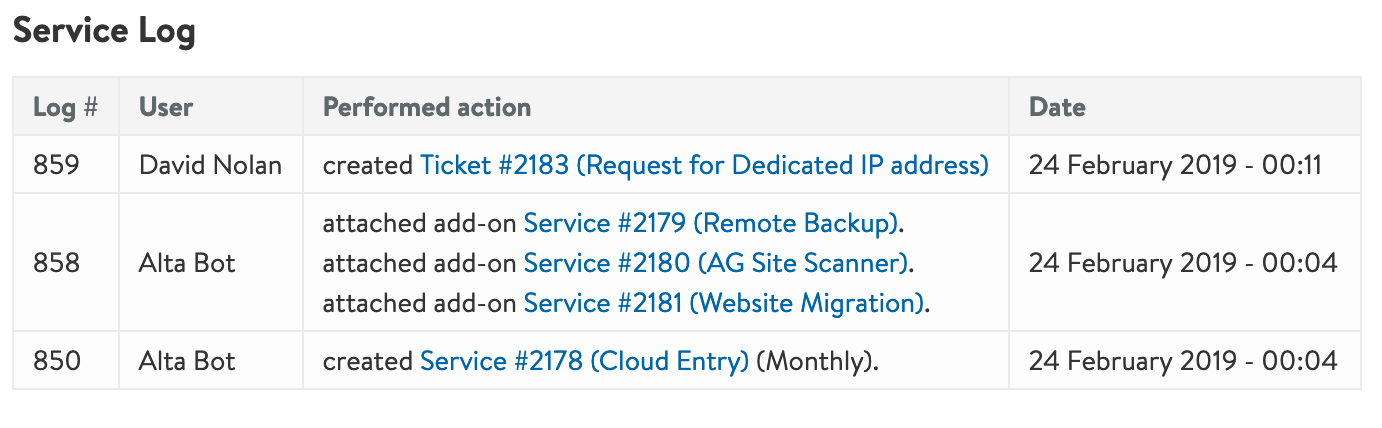Click the Log # column header
Screen dimensions: 1382x428
click(65, 107)
